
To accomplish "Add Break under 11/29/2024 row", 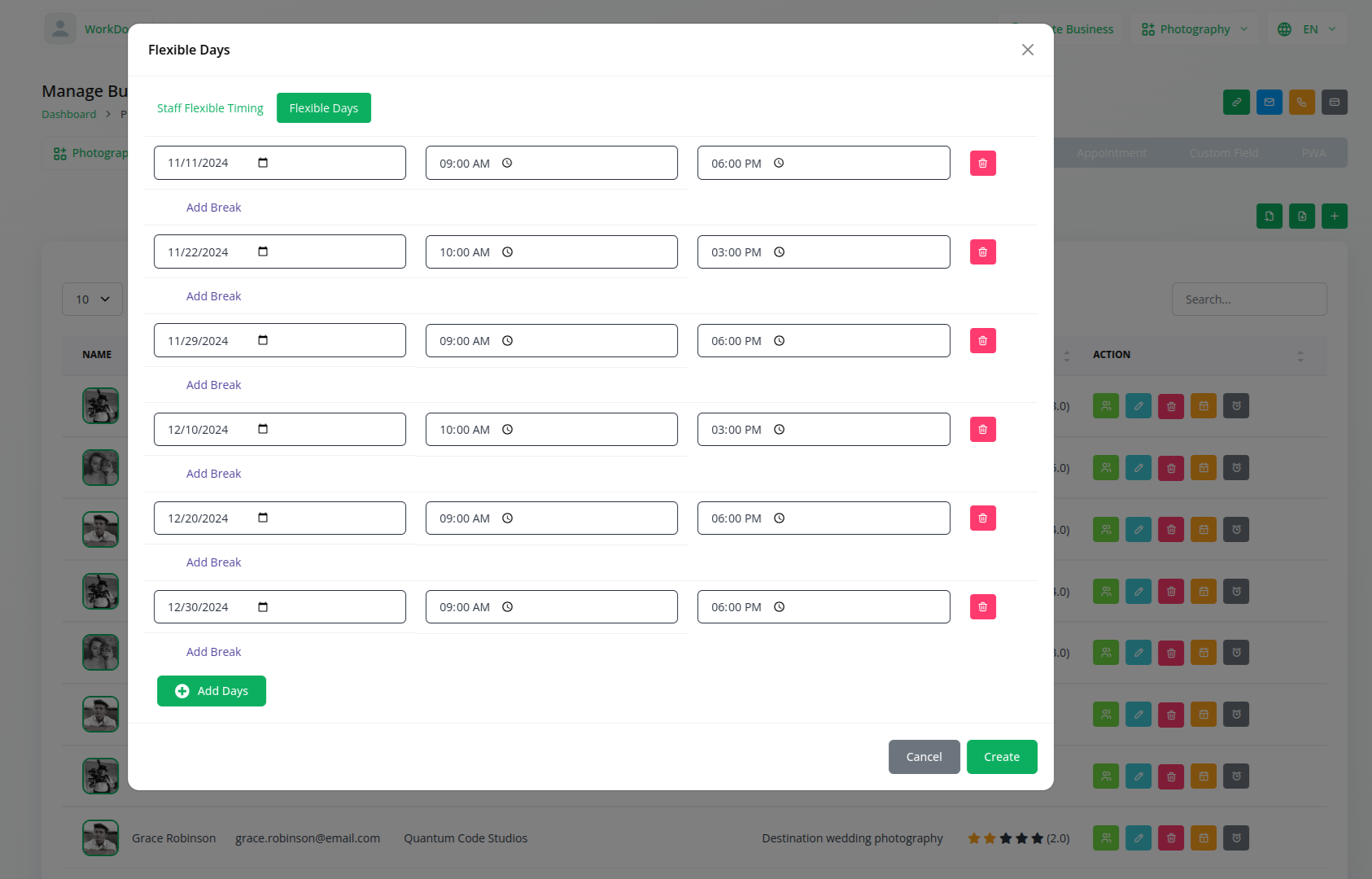I will (x=213, y=385).
